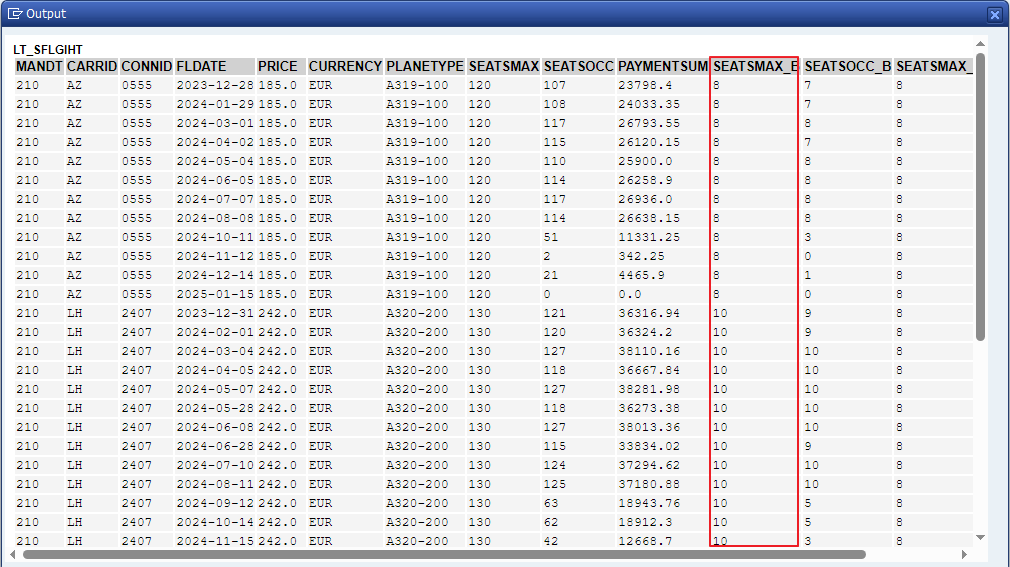Viewport: 1010px width, 567px height.
Task: Click the payment sum 25900.0
Action: click(645, 161)
